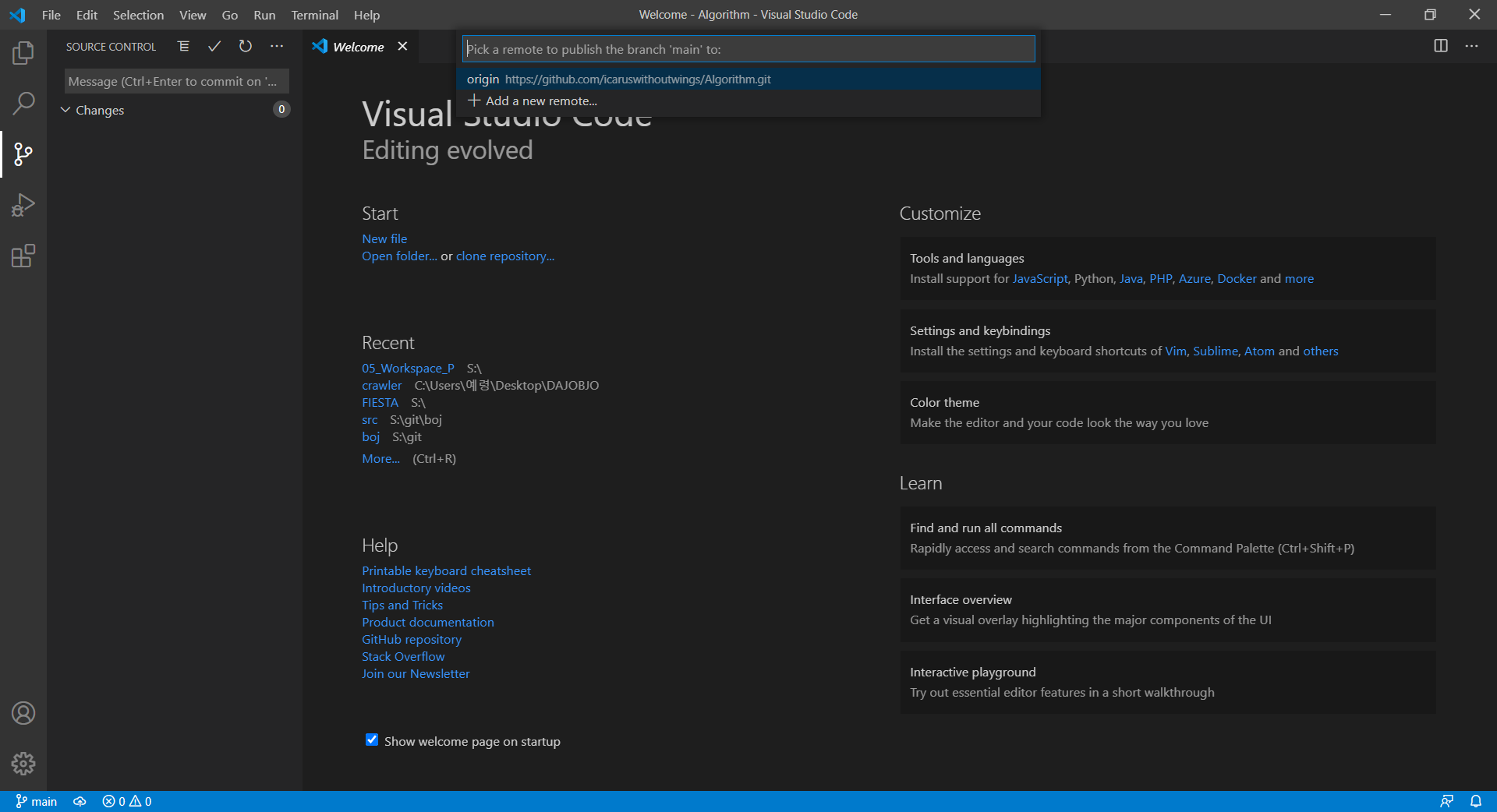Open notifications bell in status bar
This screenshot has height=812, width=1497.
(x=1476, y=801)
